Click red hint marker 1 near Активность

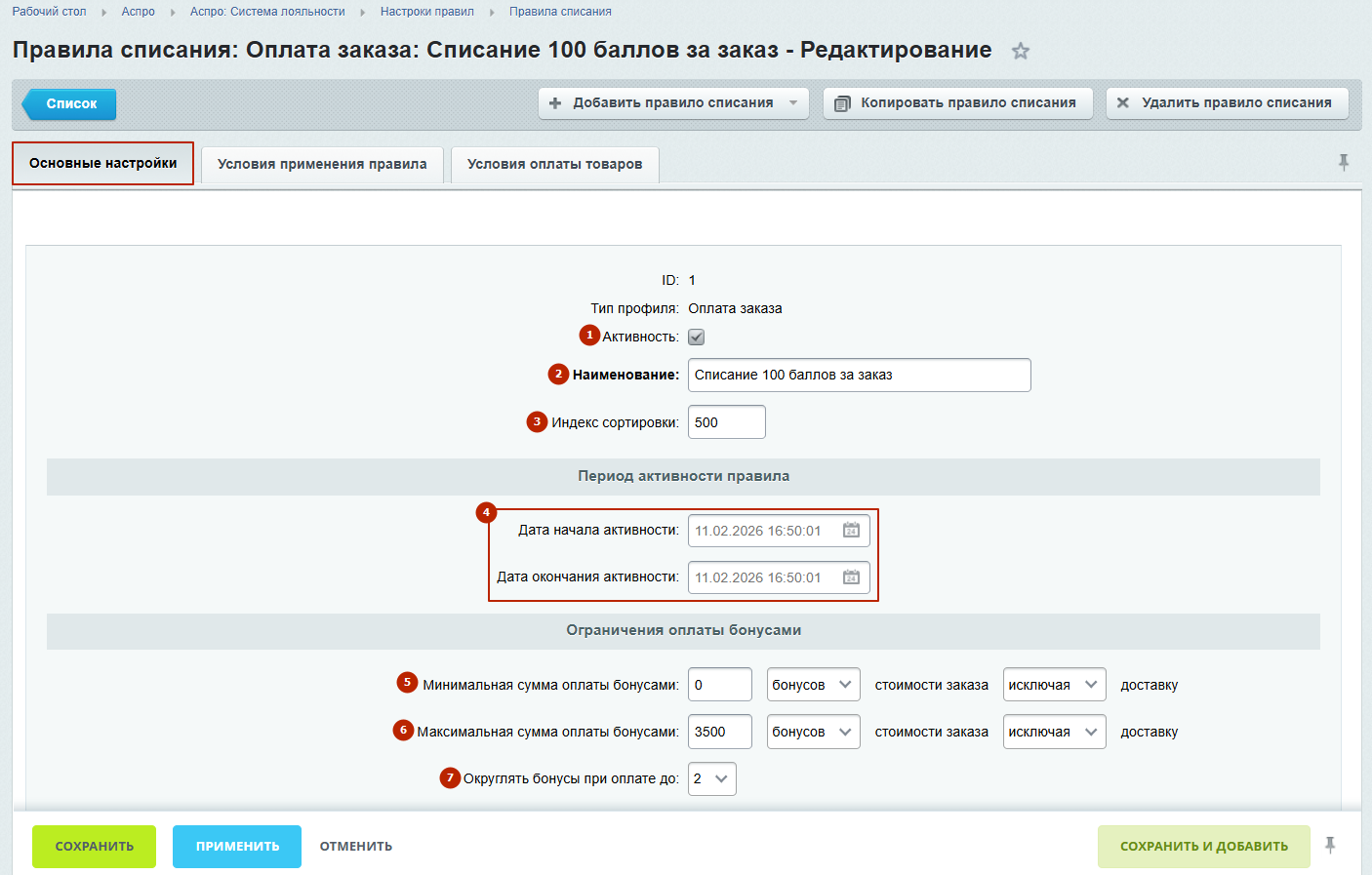pos(589,336)
